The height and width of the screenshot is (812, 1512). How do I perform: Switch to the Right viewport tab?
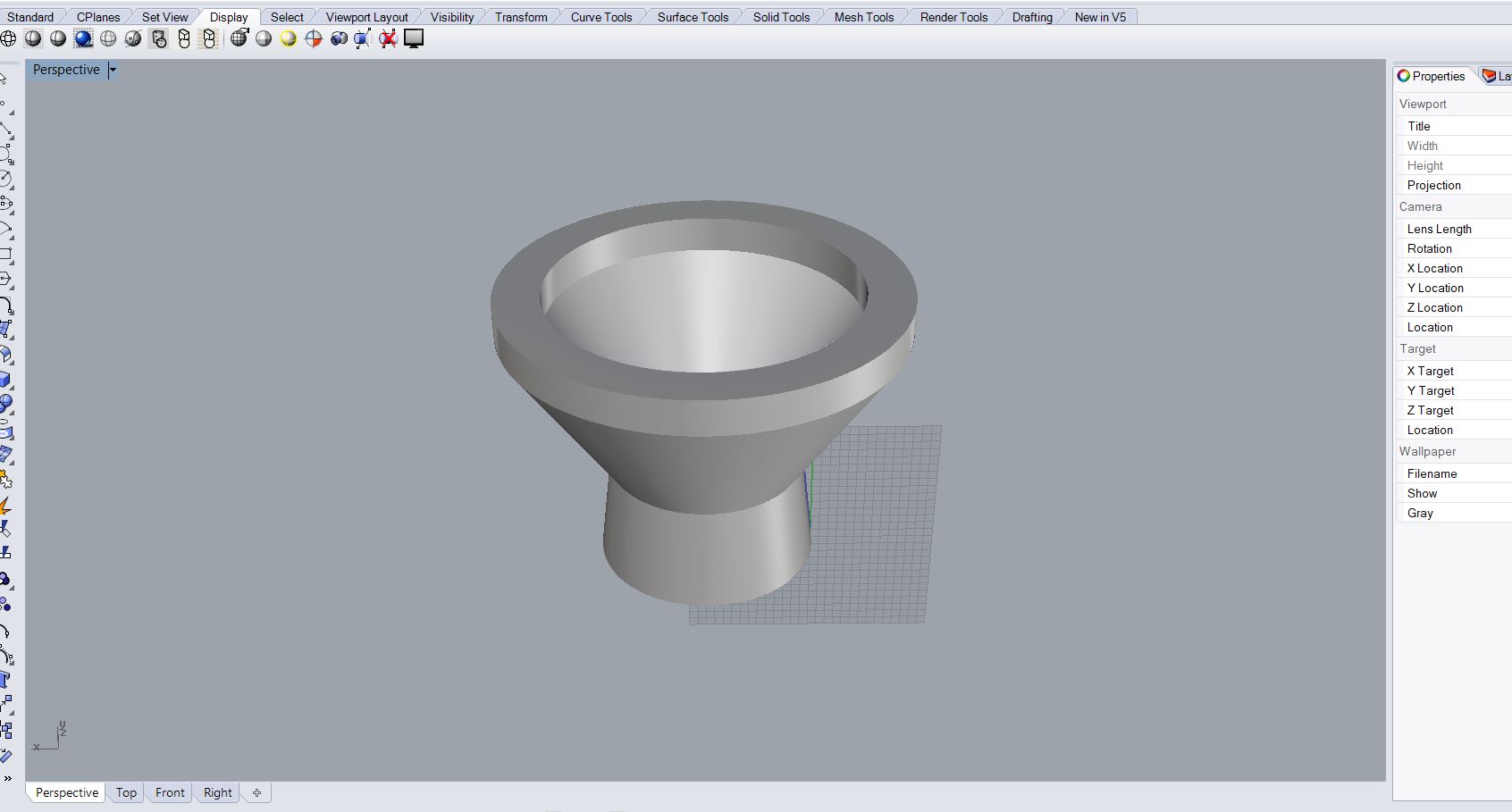point(217,792)
